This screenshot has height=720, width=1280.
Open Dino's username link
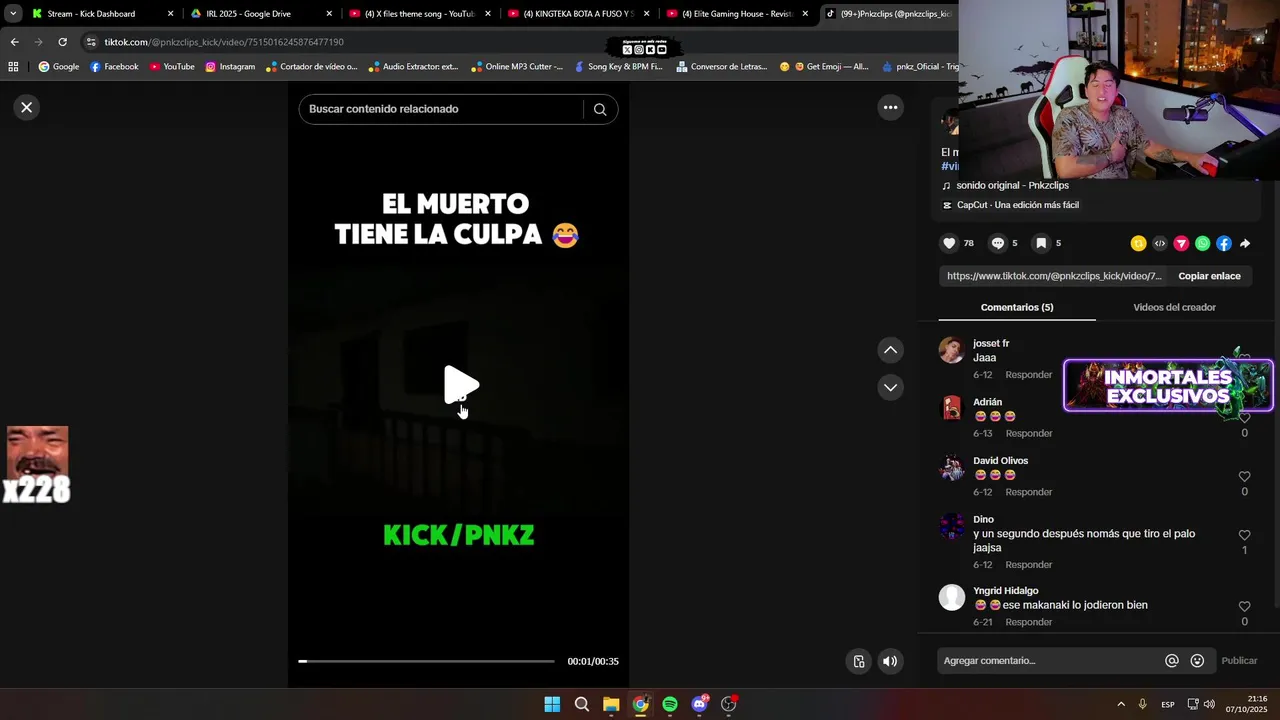click(x=983, y=519)
